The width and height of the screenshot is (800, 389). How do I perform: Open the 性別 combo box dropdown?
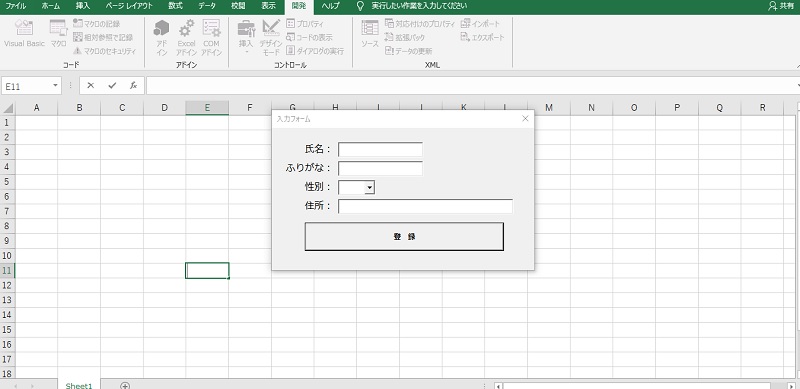point(370,188)
